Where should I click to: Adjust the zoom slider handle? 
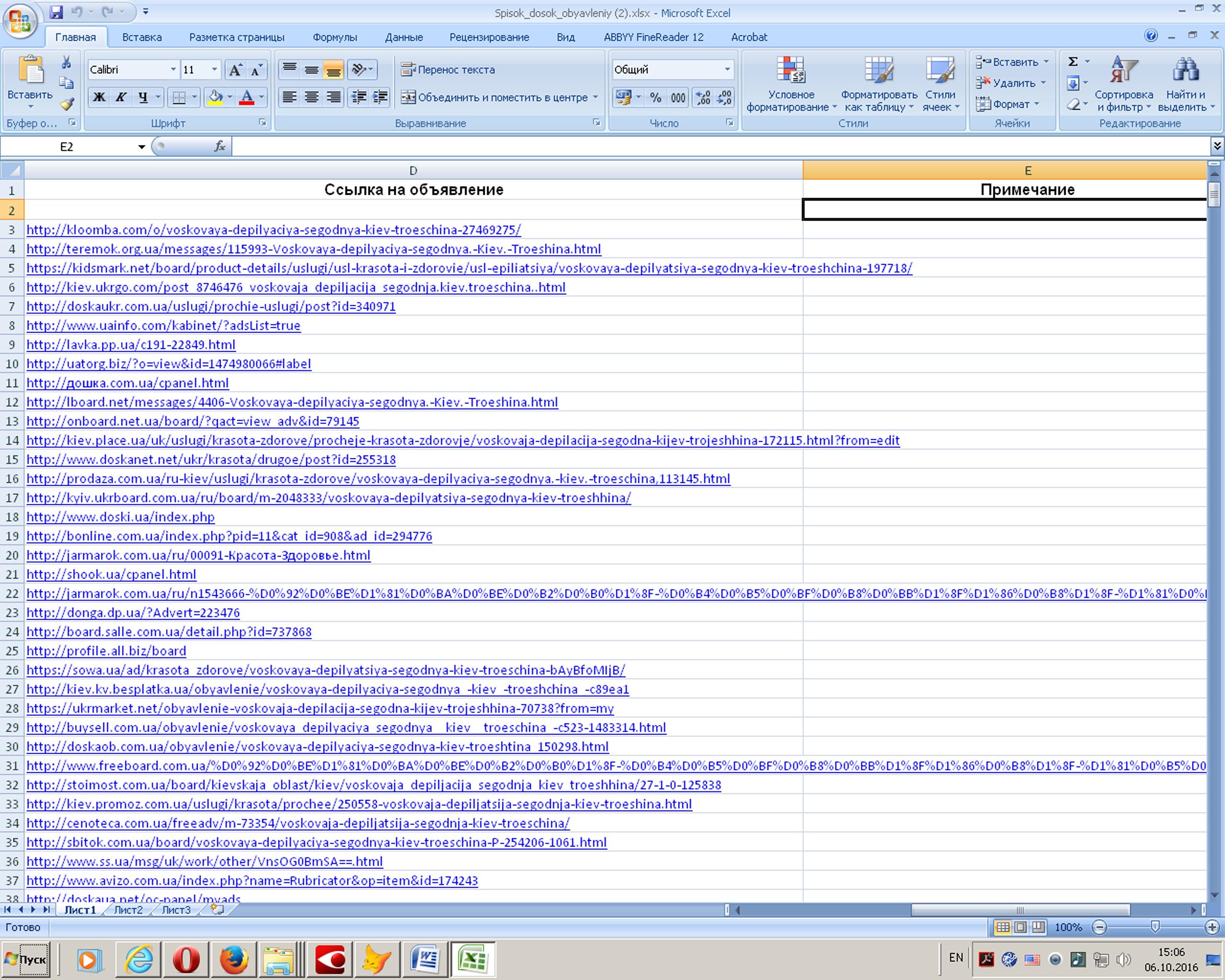(1155, 927)
